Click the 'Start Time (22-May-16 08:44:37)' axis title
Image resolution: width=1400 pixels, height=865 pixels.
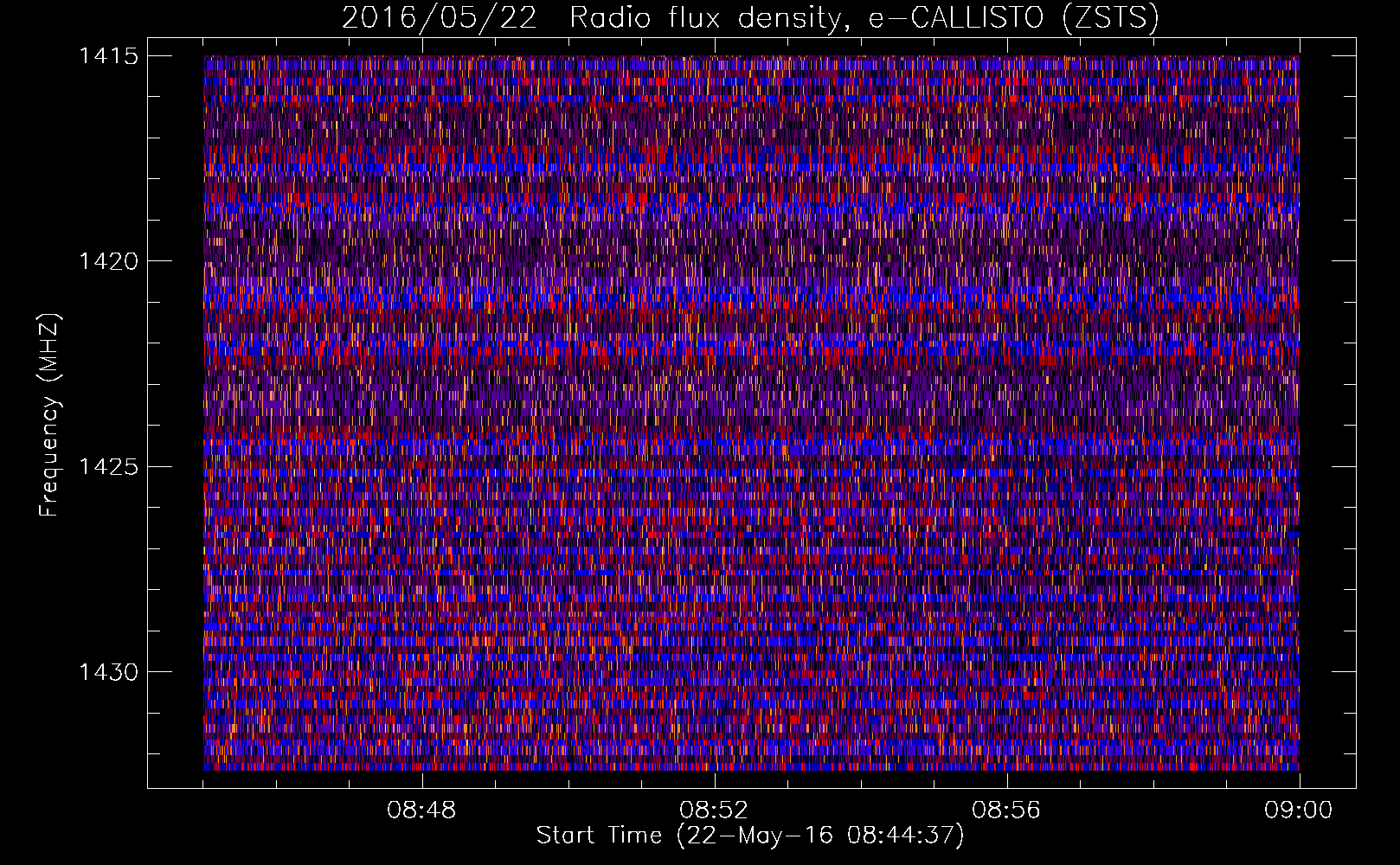pyautogui.click(x=750, y=836)
